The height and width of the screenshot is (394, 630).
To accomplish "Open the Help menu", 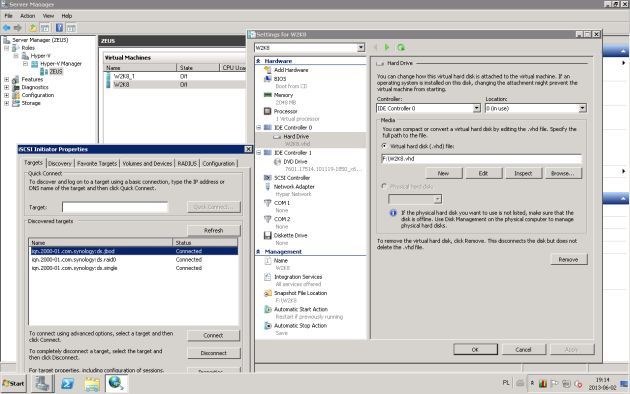I will coord(67,16).
